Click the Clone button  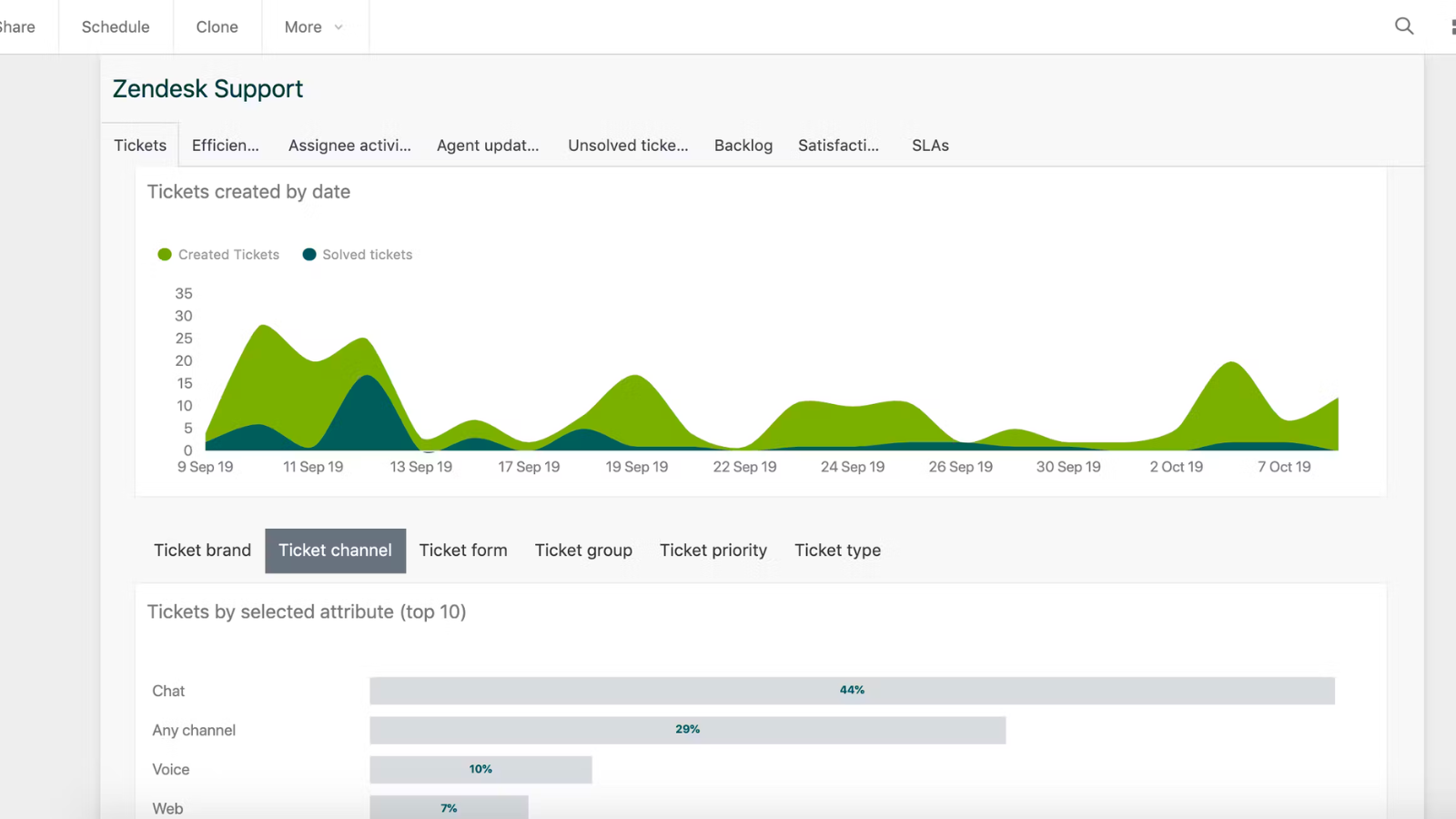point(217,27)
